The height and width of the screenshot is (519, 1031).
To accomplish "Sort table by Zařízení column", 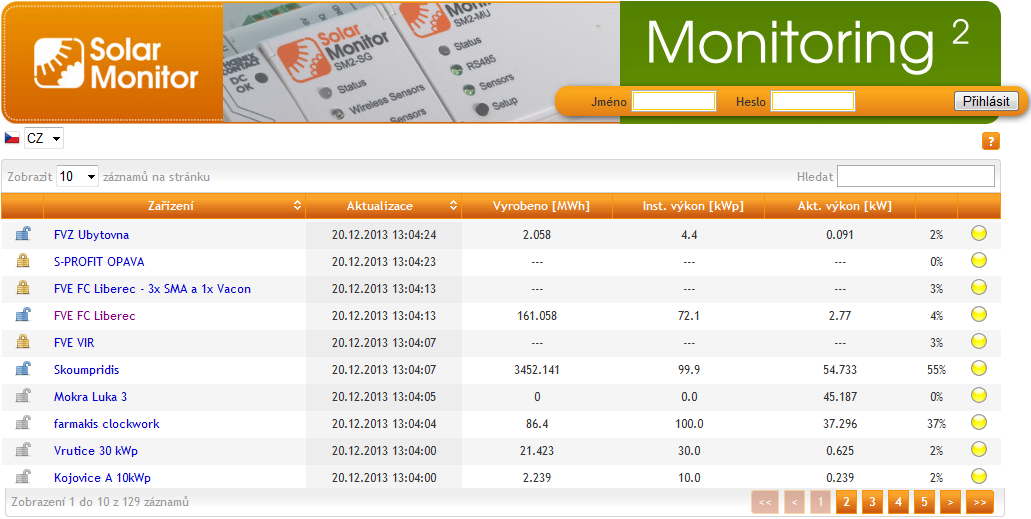I will pos(171,206).
